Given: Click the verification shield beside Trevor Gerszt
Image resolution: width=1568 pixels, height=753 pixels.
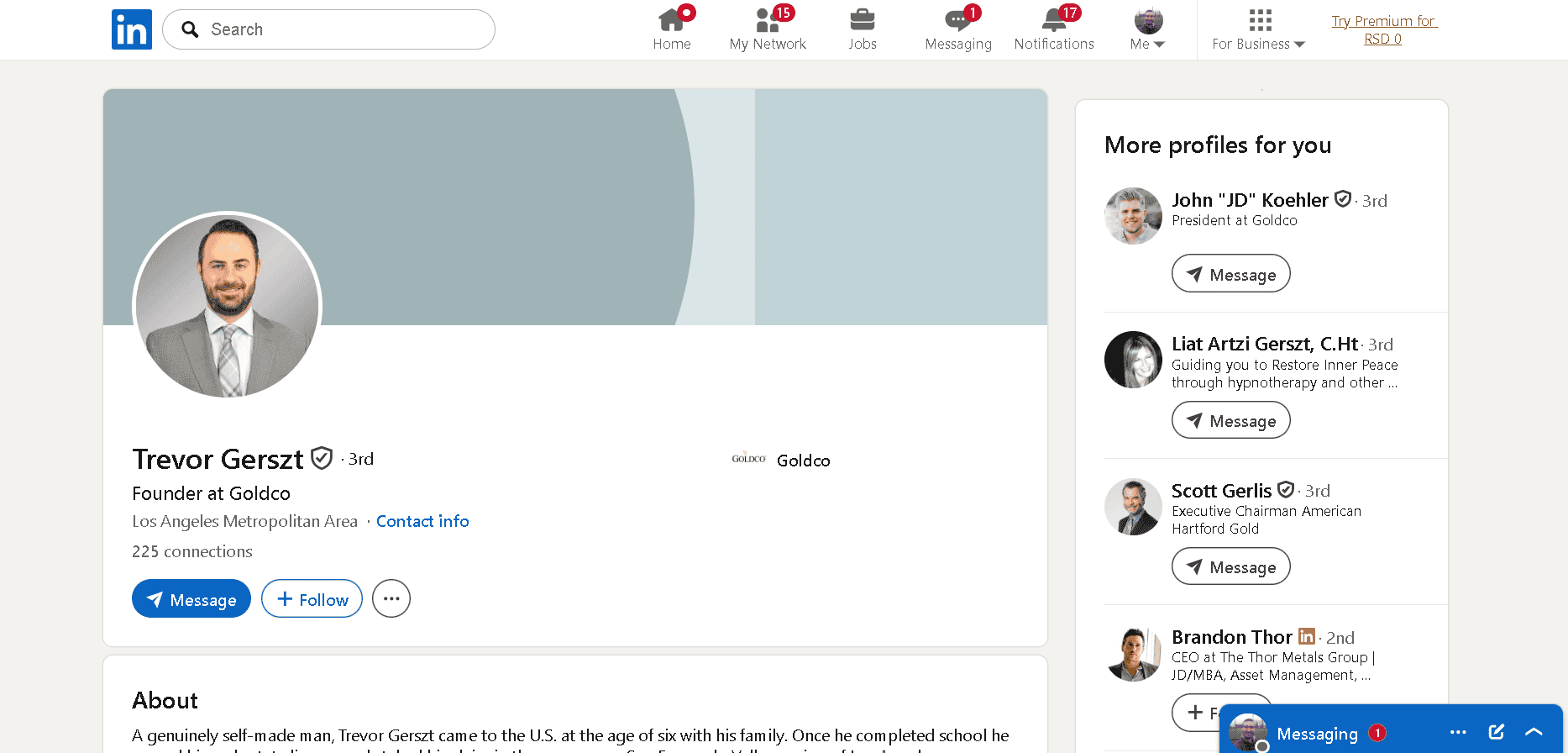Looking at the screenshot, I should (x=322, y=458).
